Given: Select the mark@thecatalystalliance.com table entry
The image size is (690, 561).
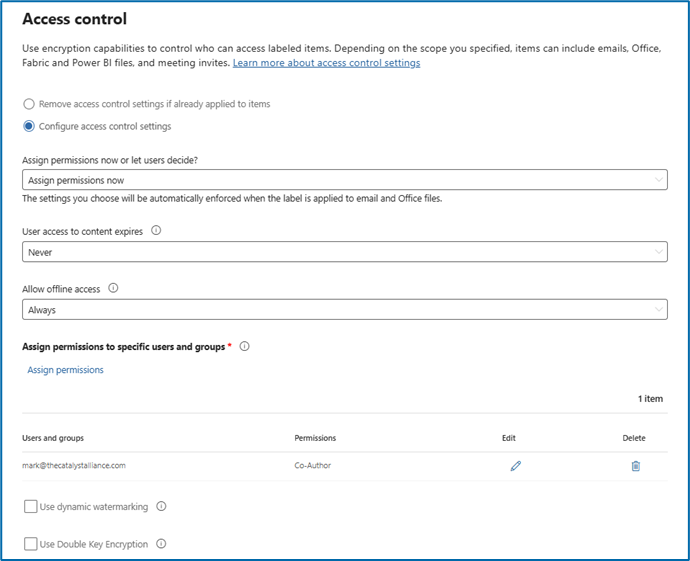Looking at the screenshot, I should point(74,465).
